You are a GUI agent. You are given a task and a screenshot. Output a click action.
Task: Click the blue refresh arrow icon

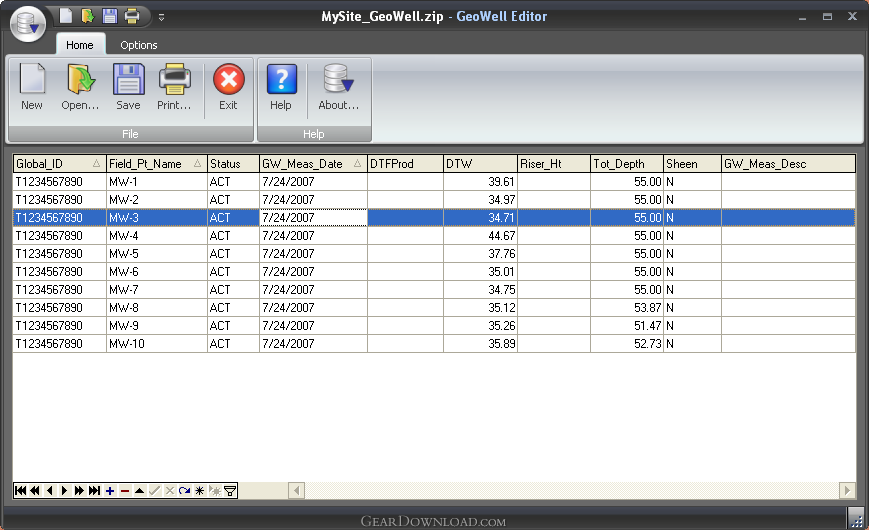click(185, 491)
